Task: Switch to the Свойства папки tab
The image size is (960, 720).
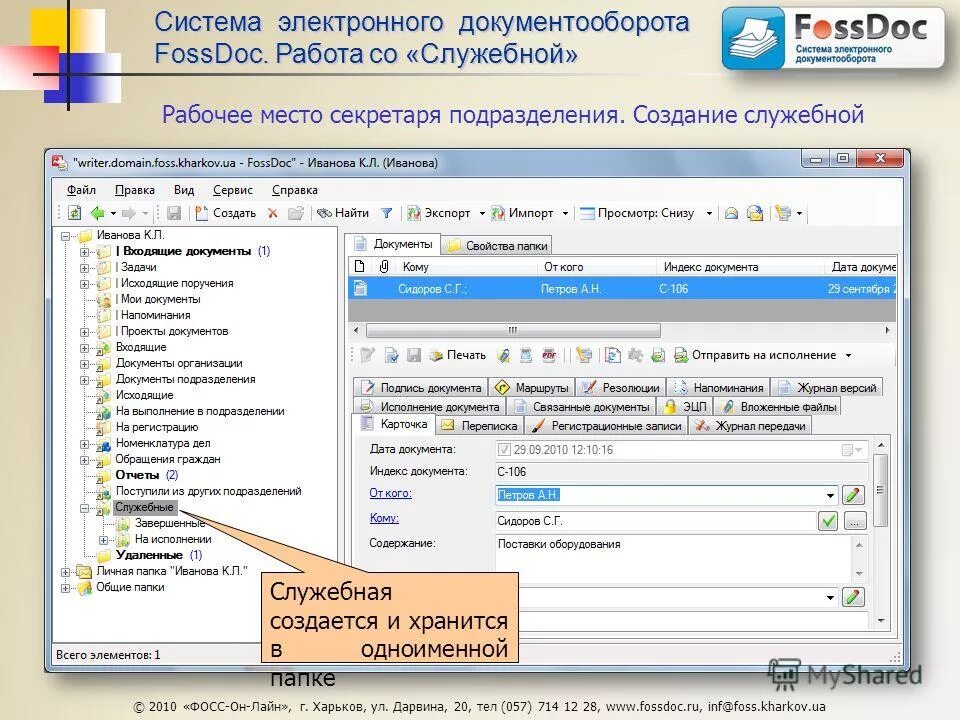Action: pos(497,246)
